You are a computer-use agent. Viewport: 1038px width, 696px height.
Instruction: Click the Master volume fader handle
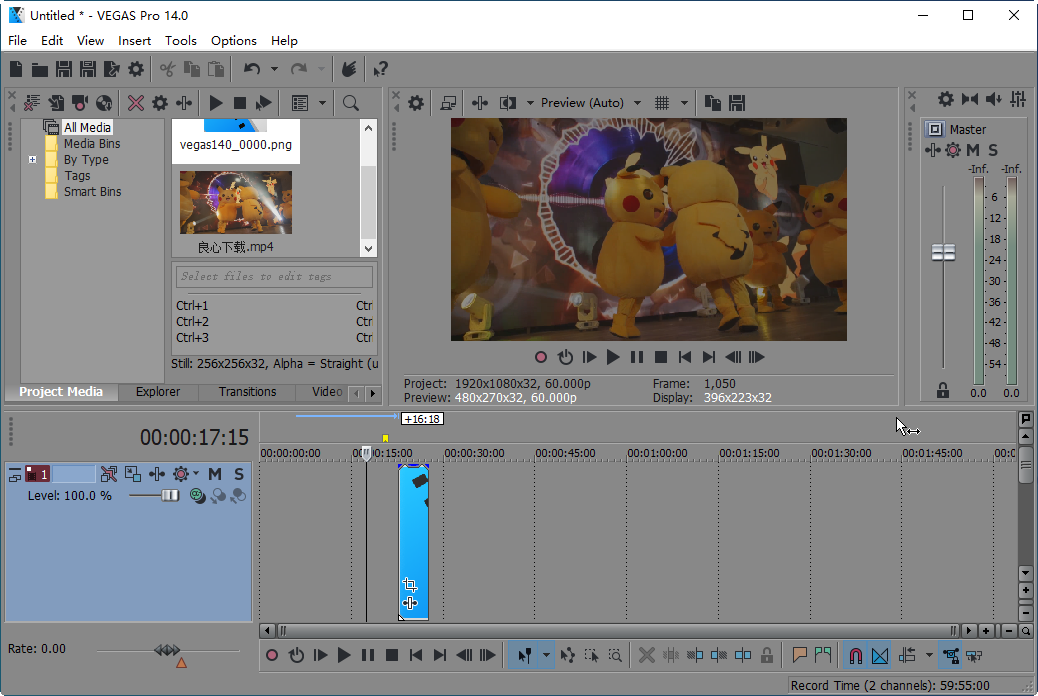pyautogui.click(x=943, y=252)
